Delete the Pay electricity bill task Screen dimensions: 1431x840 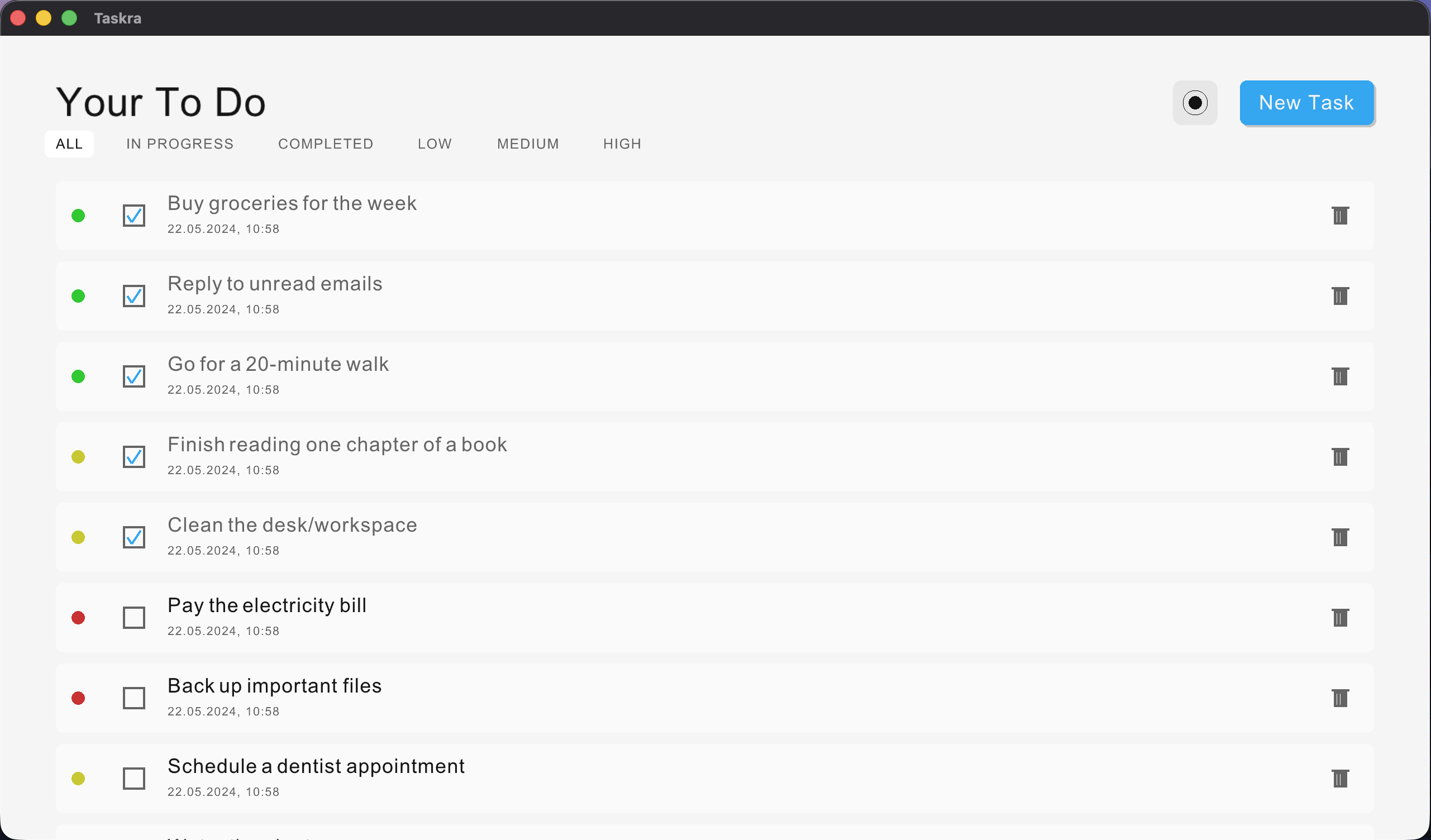pyautogui.click(x=1339, y=617)
